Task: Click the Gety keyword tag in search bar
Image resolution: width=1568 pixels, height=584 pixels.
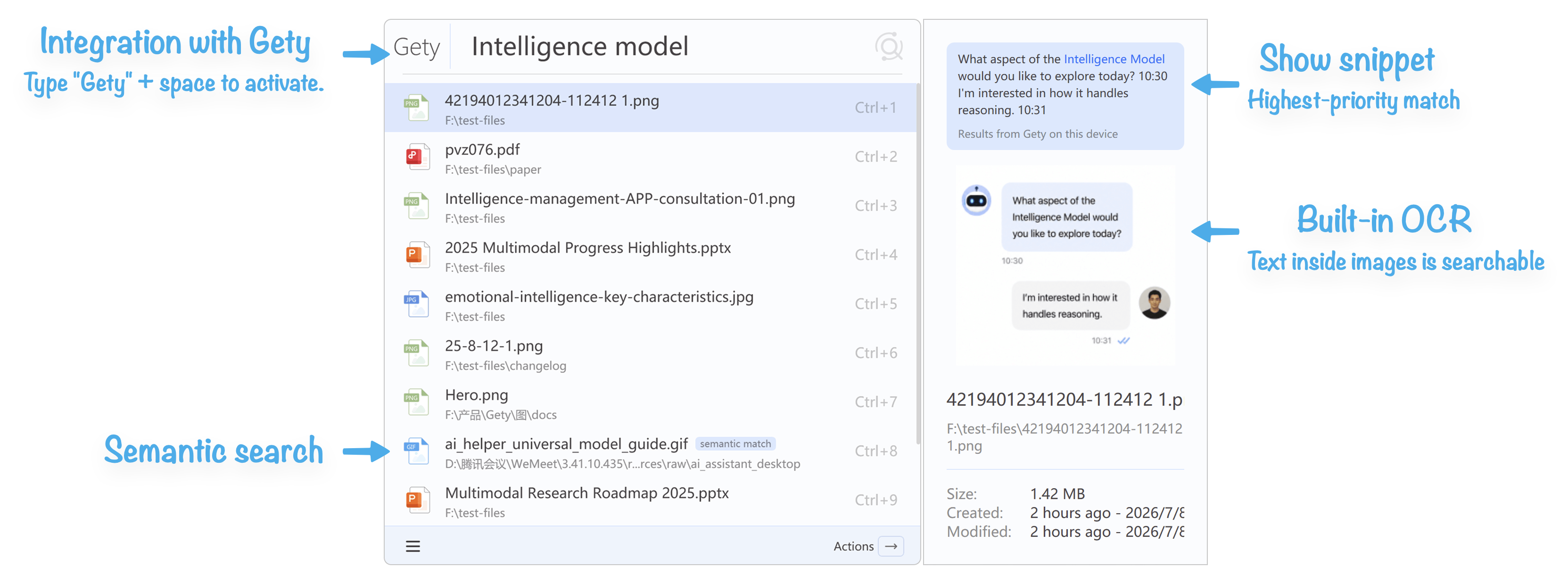Action: [416, 47]
